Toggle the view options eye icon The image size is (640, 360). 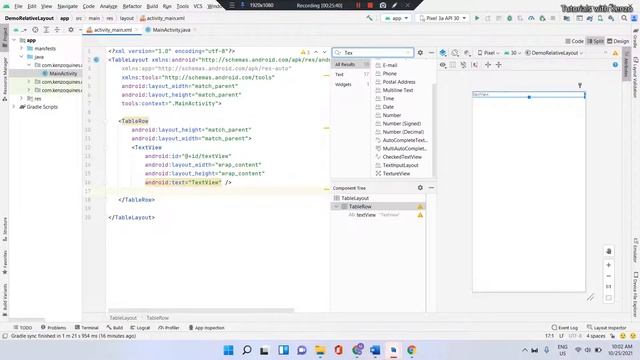point(443,64)
